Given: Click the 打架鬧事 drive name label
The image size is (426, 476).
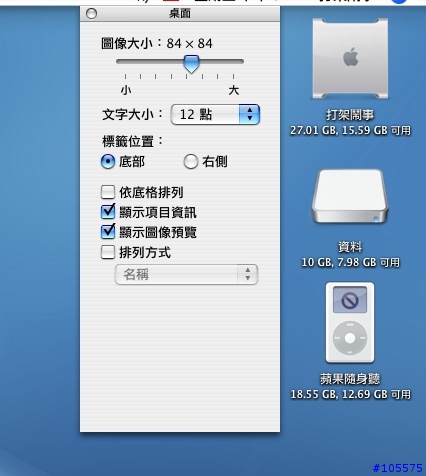Looking at the screenshot, I should coord(350,115).
